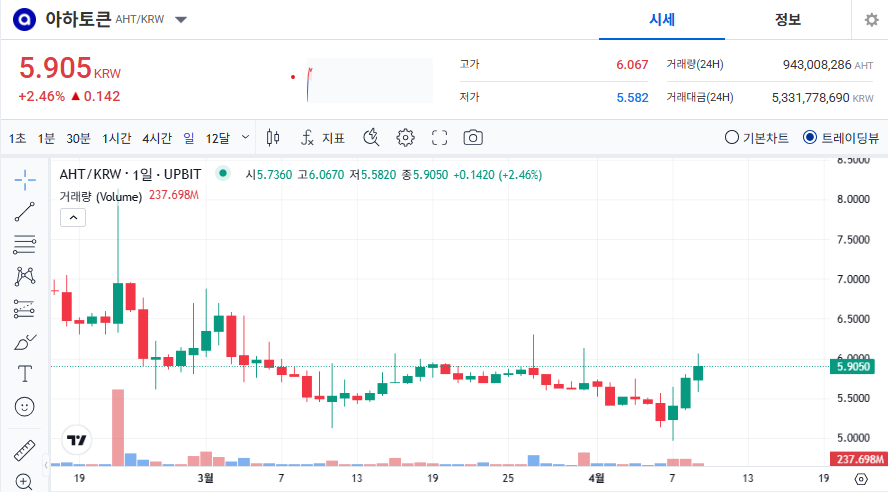Click the mini price sparkline chart
This screenshot has width=888, height=492.
pyautogui.click(x=369, y=80)
